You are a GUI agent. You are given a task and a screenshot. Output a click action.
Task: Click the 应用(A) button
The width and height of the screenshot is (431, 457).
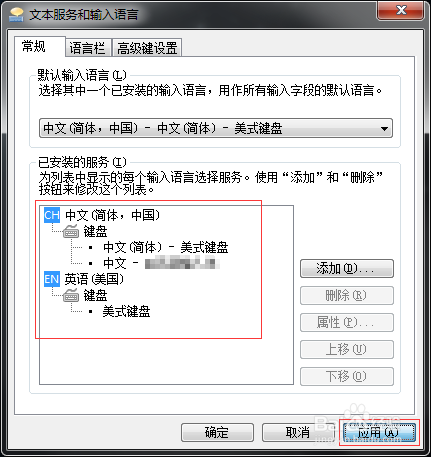[379, 433]
